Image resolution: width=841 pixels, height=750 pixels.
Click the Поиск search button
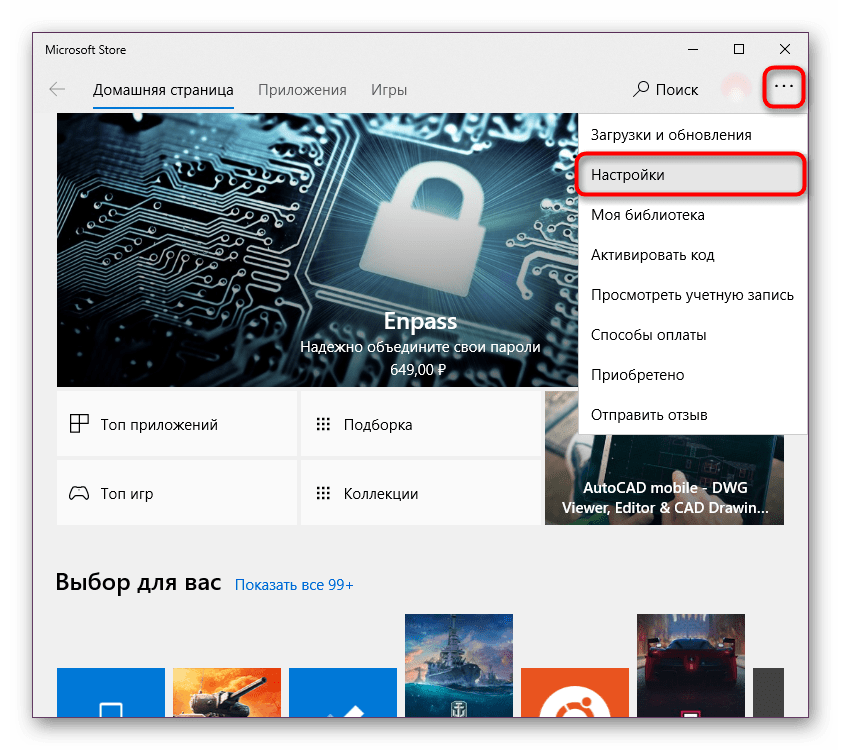click(666, 89)
